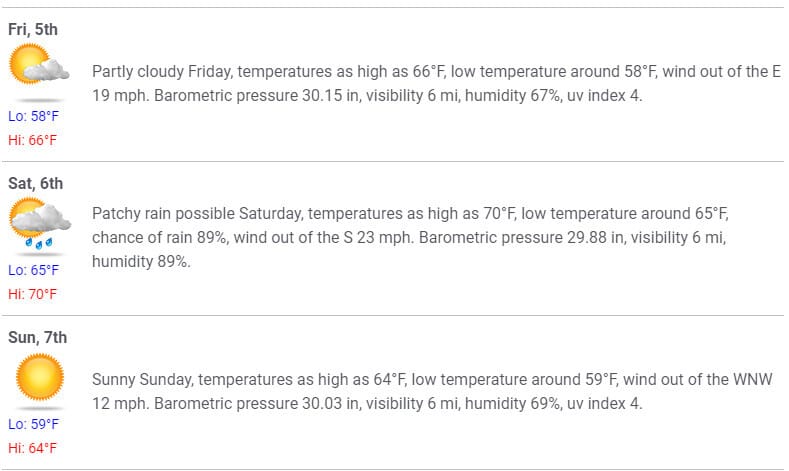Click Friday's Hi: 66°F label
Screen dimensions: 789x471
[32, 140]
